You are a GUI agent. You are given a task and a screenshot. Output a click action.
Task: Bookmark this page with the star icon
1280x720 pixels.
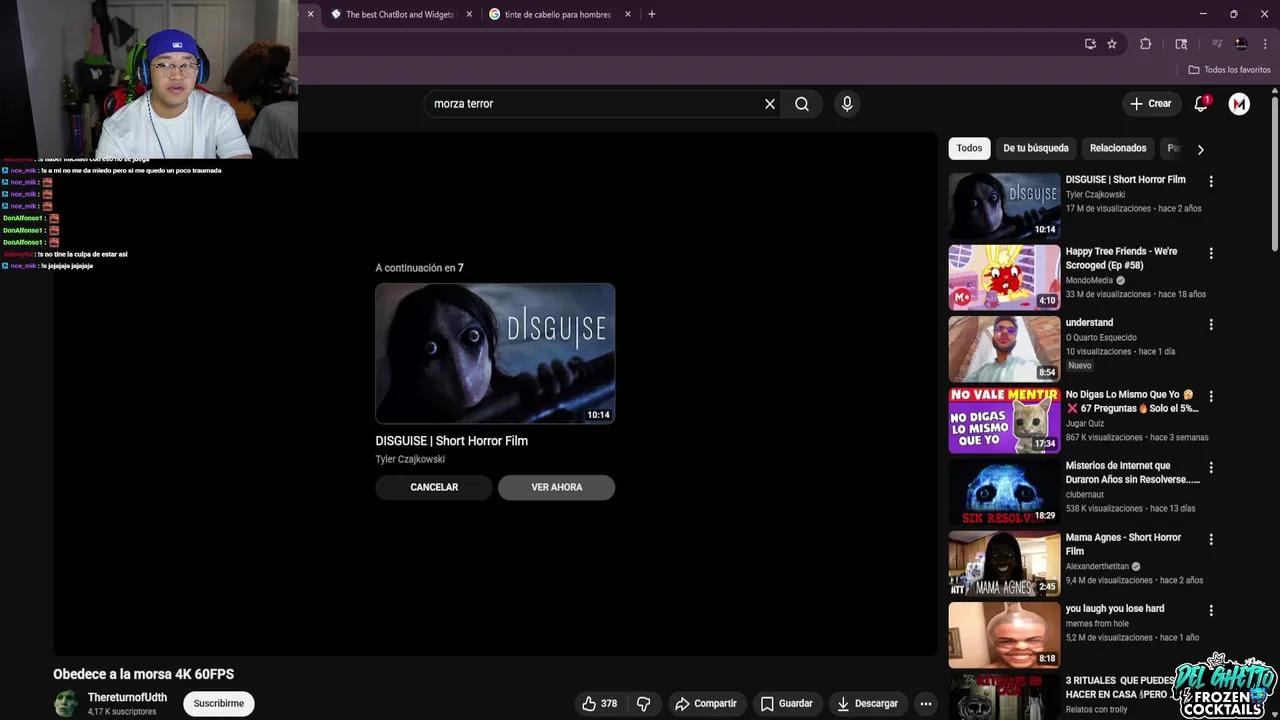click(1112, 44)
